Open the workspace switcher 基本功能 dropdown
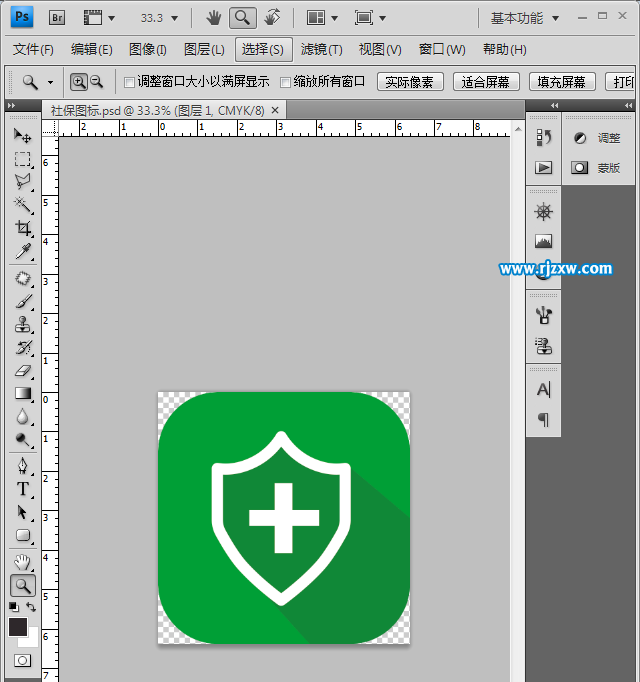640x682 pixels. pos(525,18)
